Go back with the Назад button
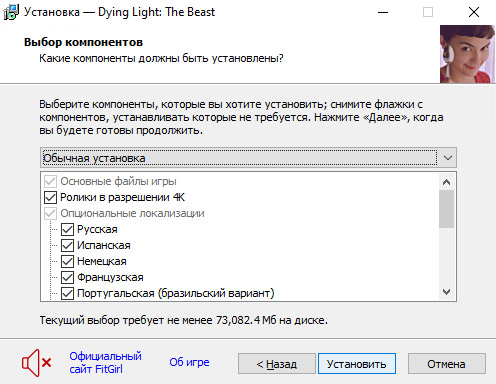The image size is (496, 384). (277, 364)
